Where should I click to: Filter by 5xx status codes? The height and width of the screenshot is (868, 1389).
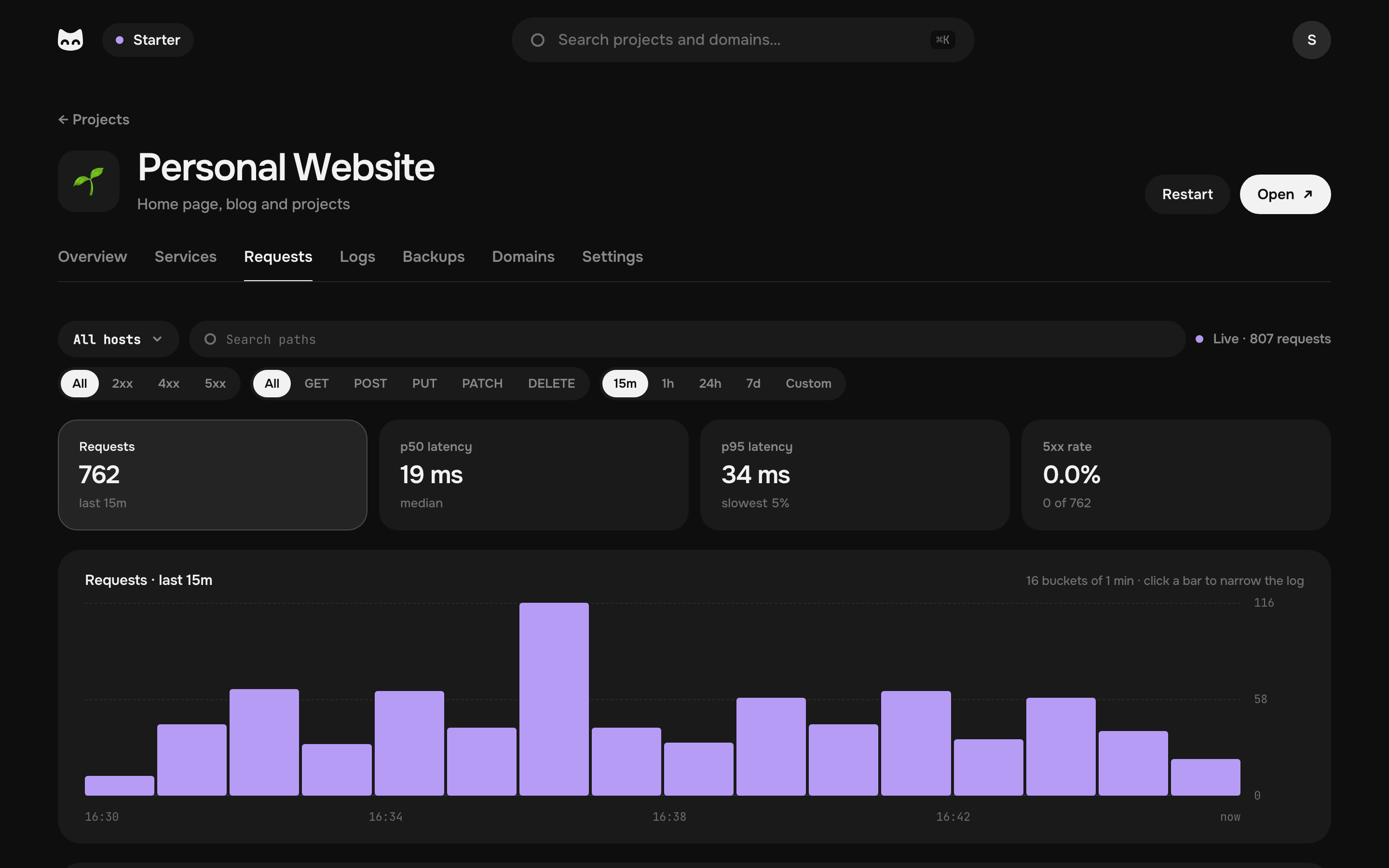point(215,383)
